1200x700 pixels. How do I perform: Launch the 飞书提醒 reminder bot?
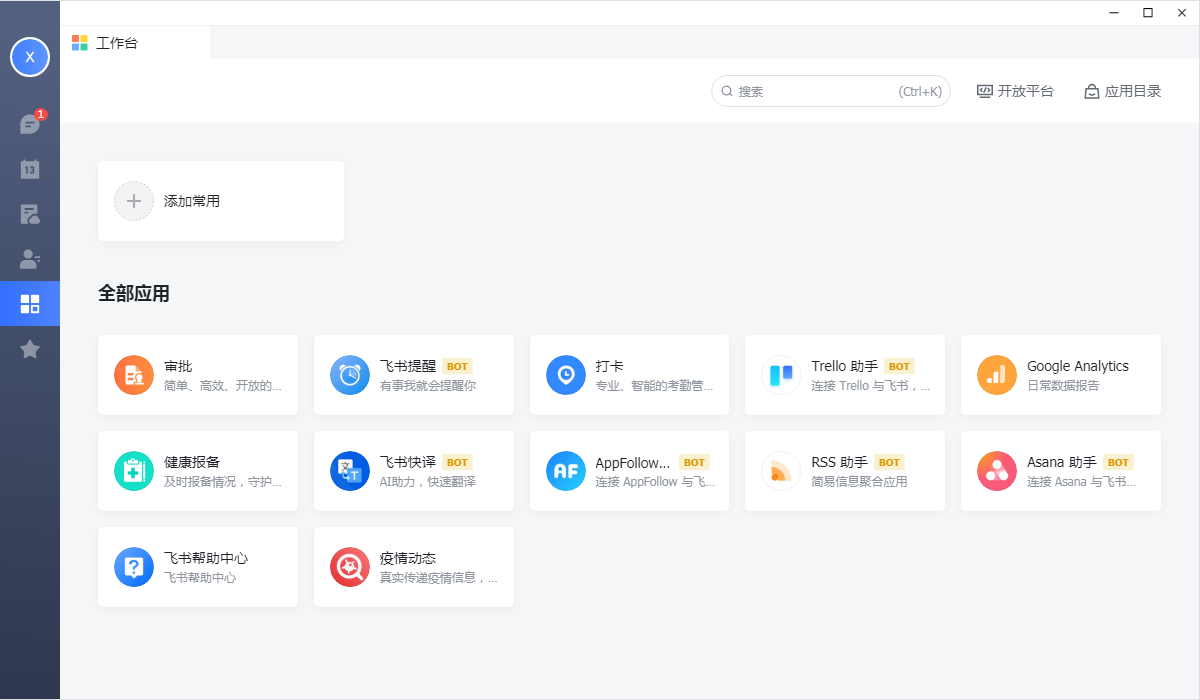(x=414, y=375)
